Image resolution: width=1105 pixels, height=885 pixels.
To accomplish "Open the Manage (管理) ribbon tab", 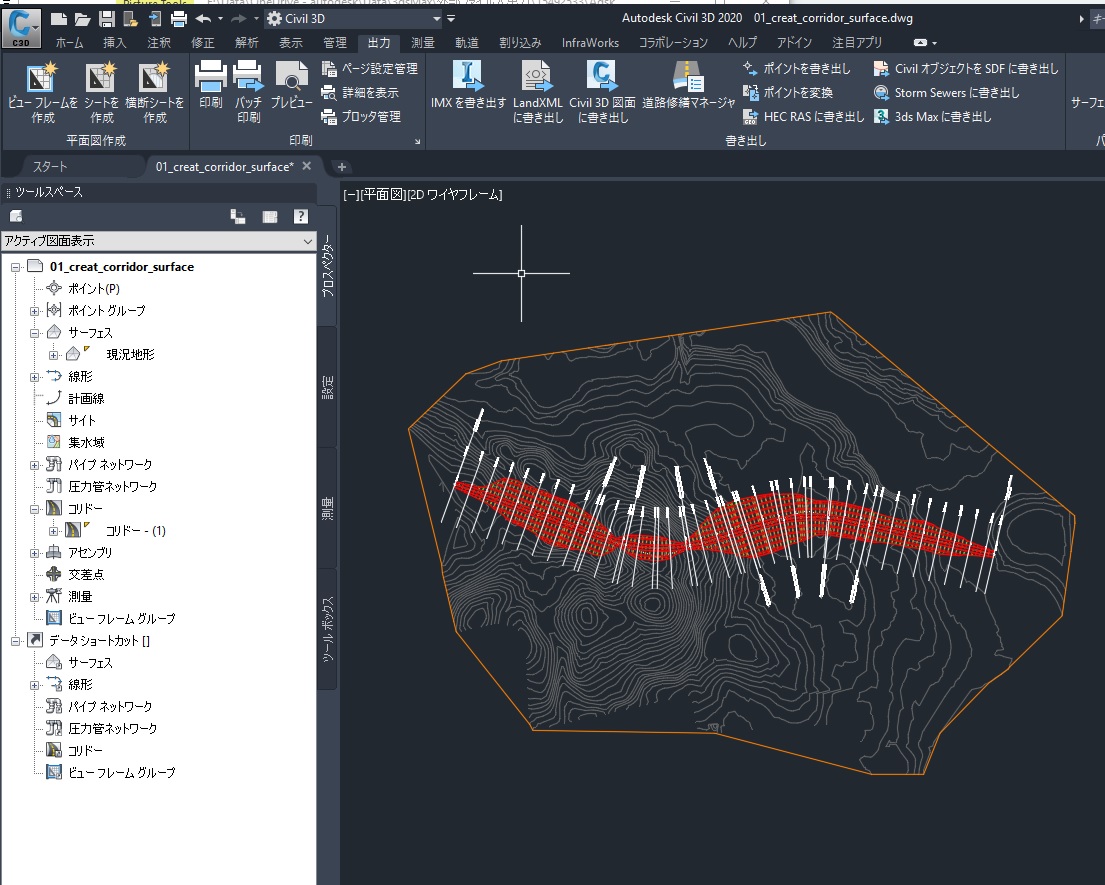I will click(335, 43).
